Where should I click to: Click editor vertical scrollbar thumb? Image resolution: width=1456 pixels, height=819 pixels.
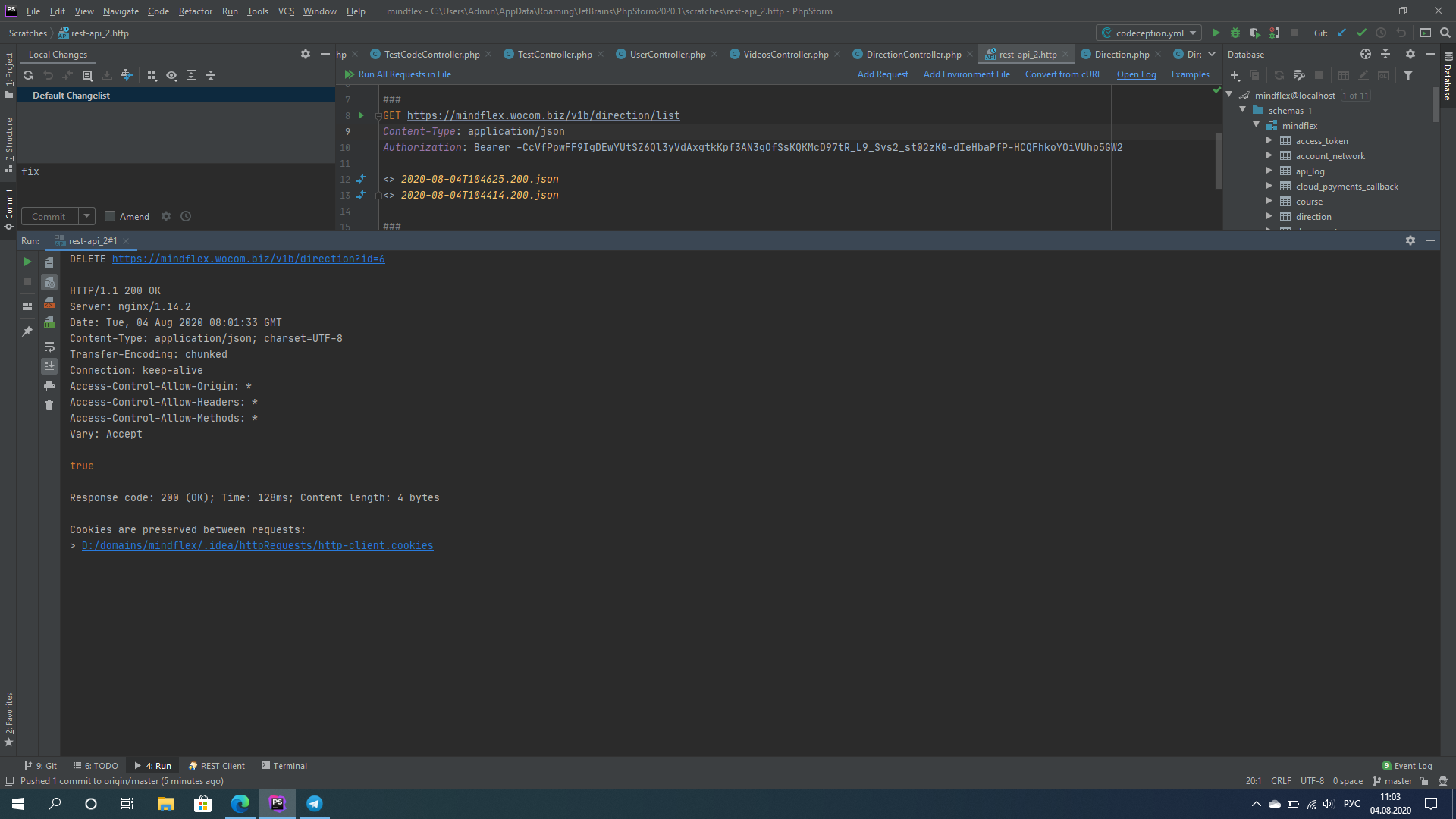1219,162
